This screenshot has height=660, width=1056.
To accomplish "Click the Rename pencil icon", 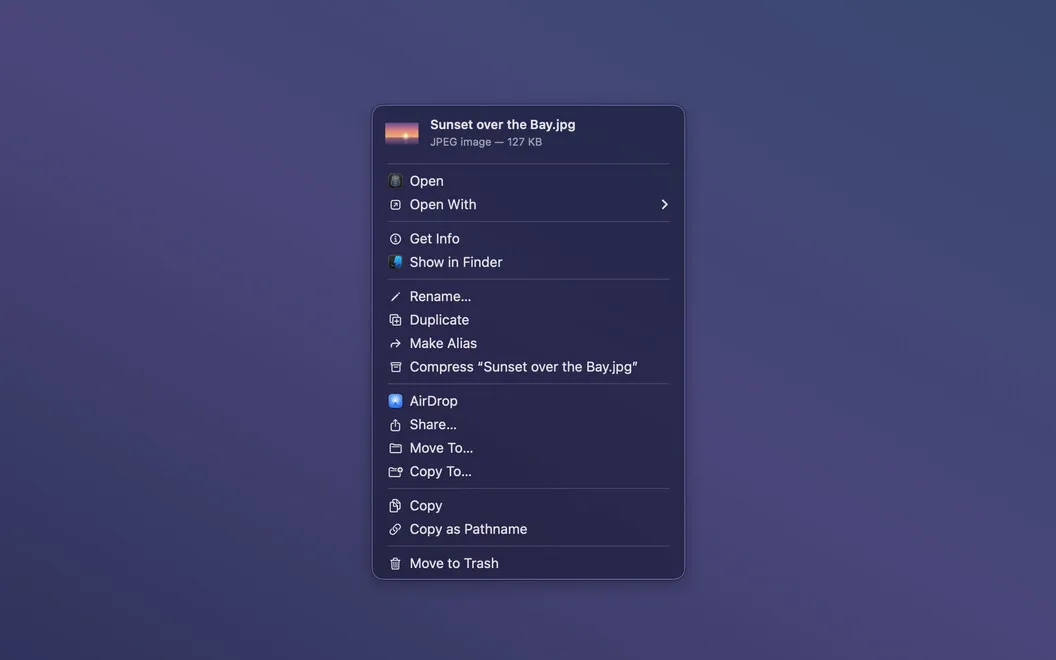I will tap(395, 296).
